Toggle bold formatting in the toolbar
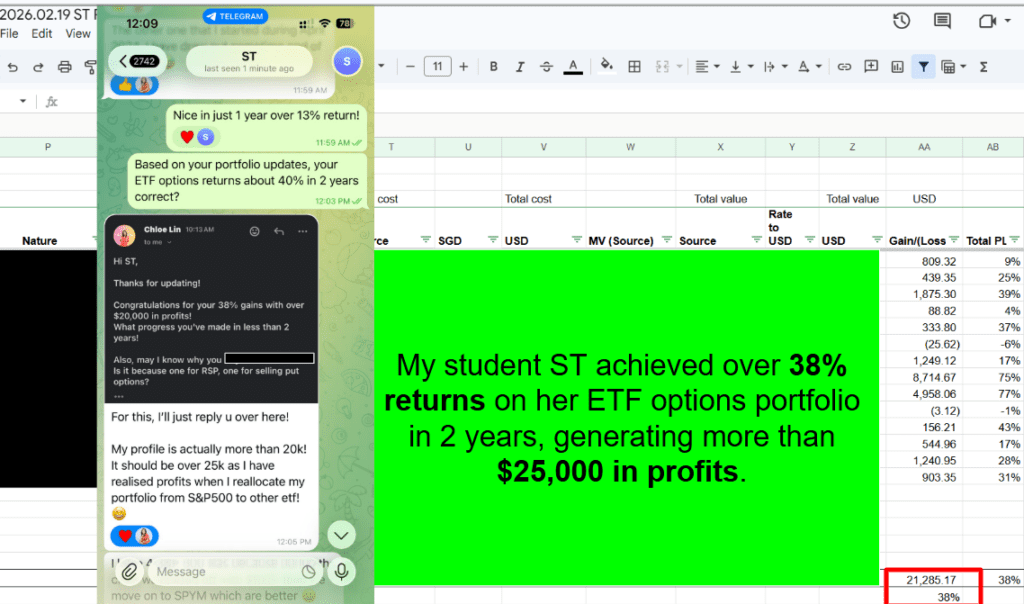Viewport: 1024px width, 604px height. click(x=494, y=67)
